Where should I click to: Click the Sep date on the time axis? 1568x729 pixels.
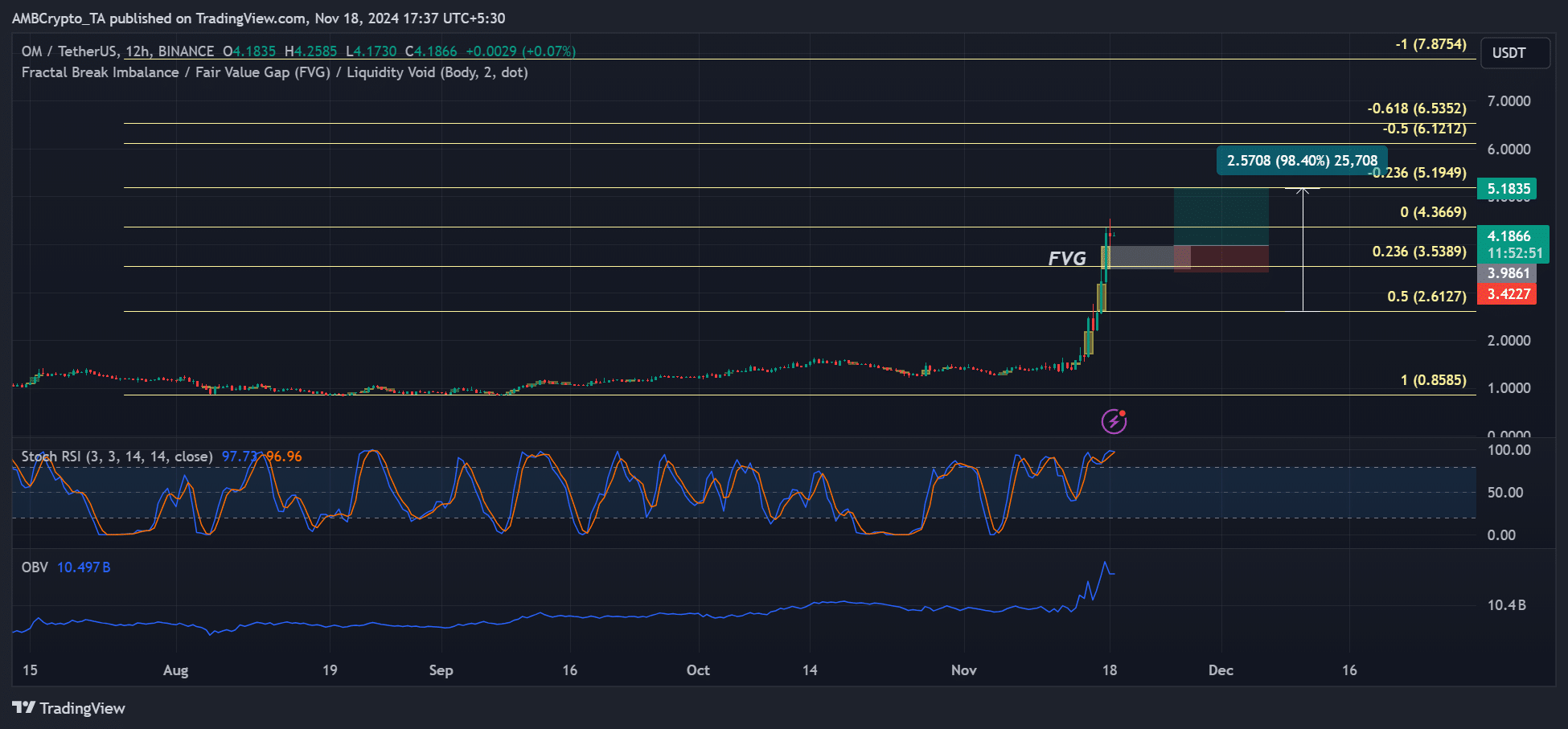click(x=441, y=670)
